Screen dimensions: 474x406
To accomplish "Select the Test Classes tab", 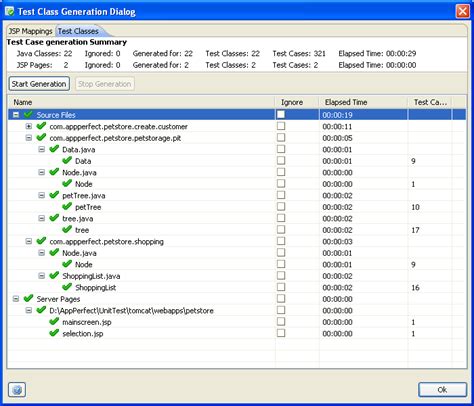I will (79, 31).
